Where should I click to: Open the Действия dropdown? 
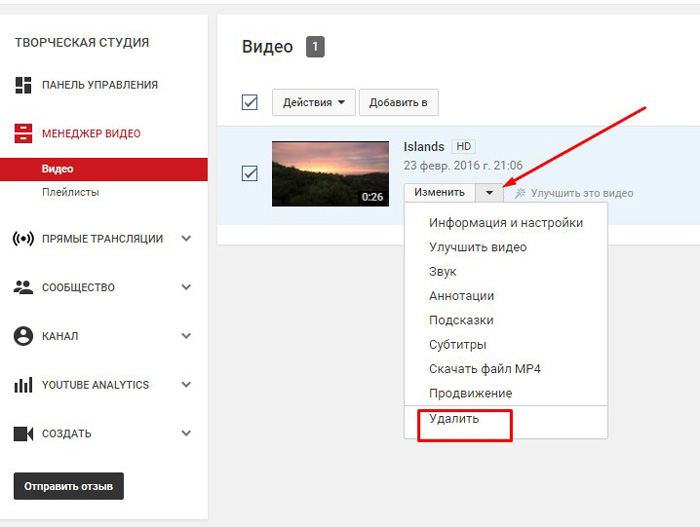click(313, 102)
